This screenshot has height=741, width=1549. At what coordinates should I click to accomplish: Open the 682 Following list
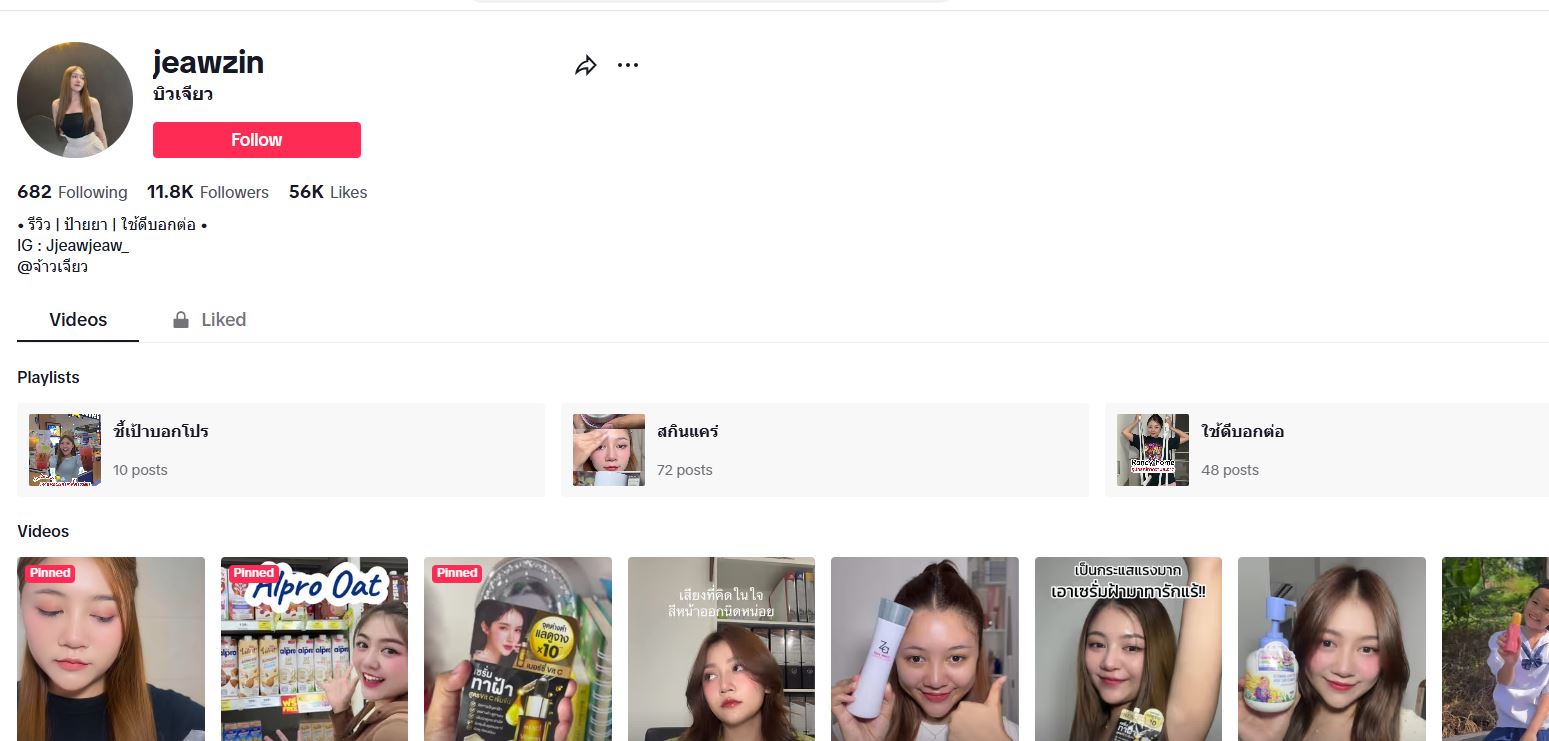point(72,192)
